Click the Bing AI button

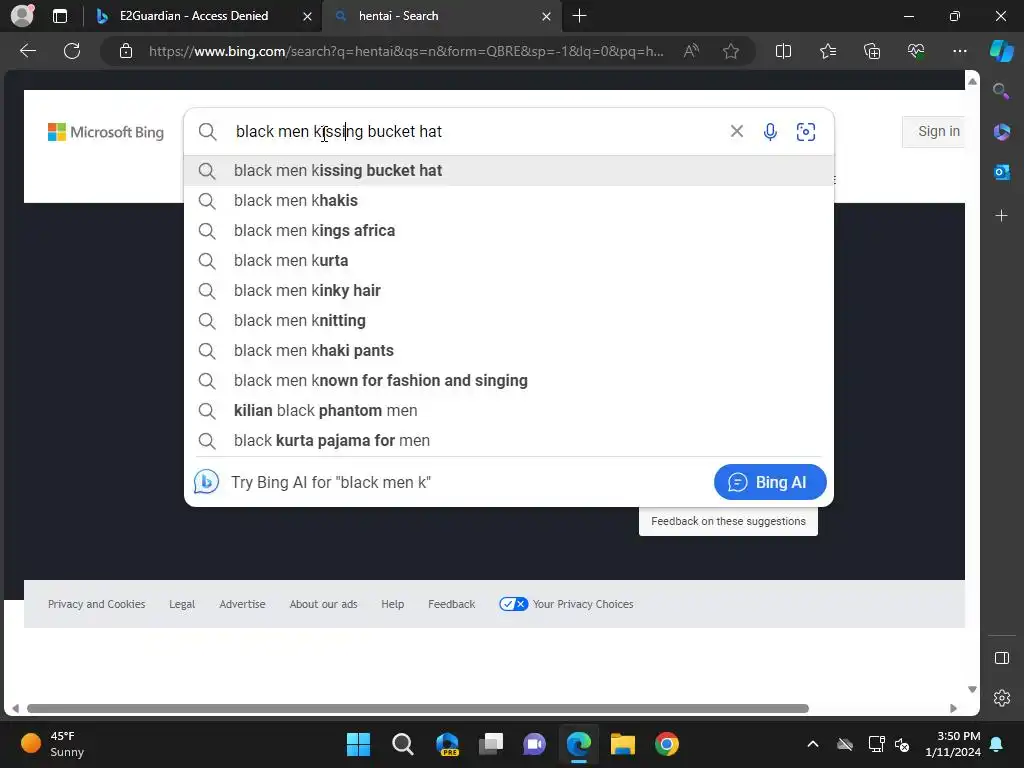point(770,482)
